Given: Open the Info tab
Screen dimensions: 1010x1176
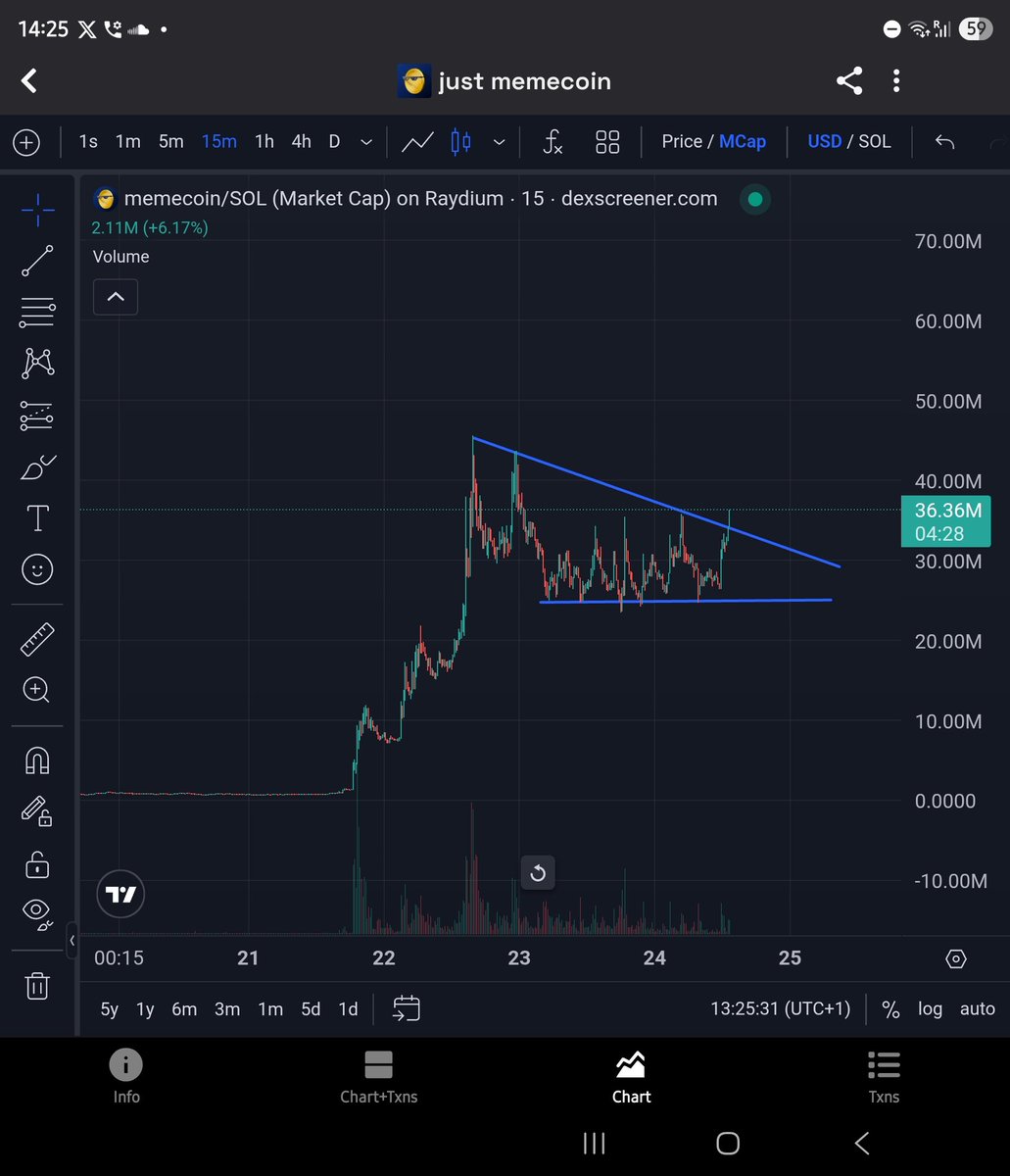Looking at the screenshot, I should point(125,1075).
